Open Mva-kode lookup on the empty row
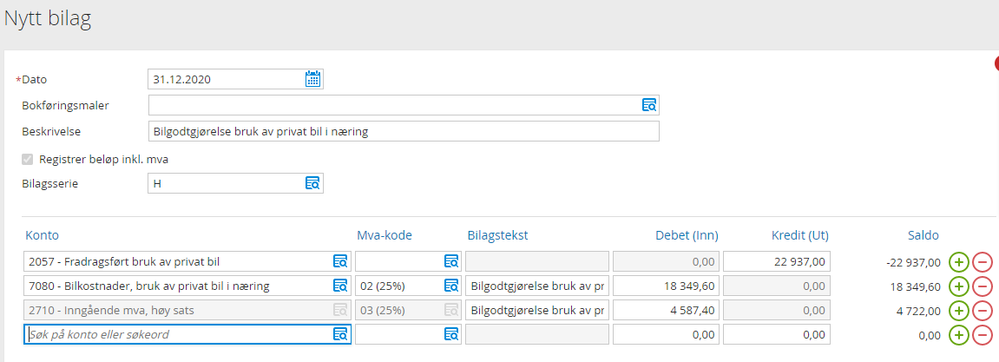999x362 pixels. pyautogui.click(x=451, y=334)
